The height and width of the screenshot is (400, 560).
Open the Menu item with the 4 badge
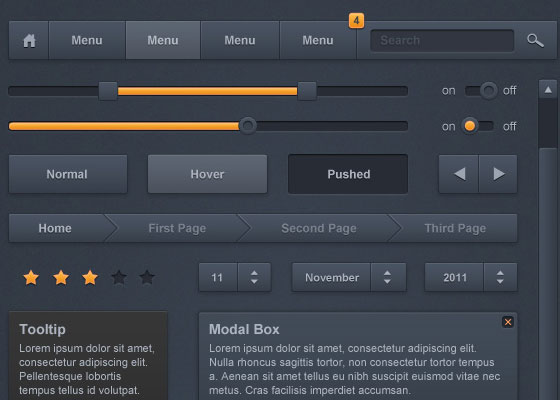click(x=318, y=40)
